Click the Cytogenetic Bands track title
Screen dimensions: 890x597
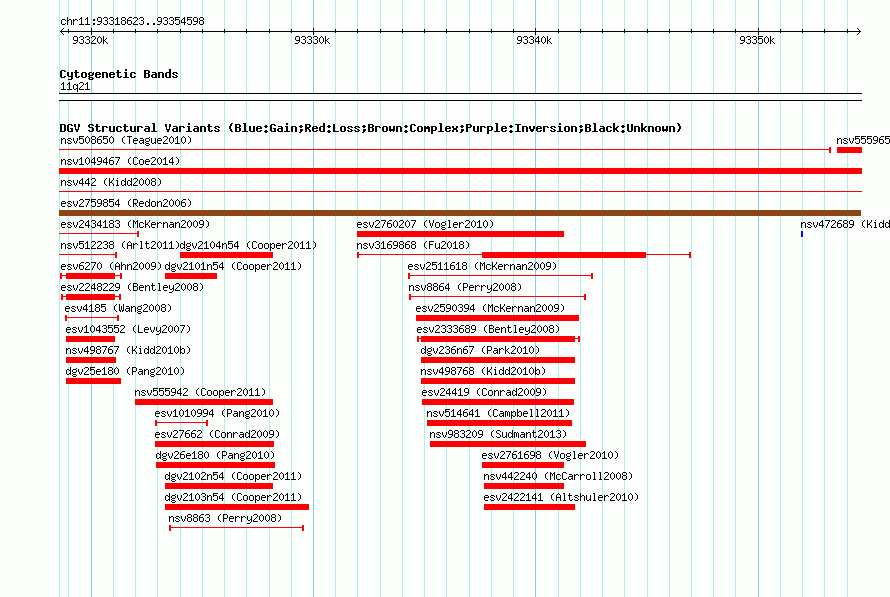[119, 74]
